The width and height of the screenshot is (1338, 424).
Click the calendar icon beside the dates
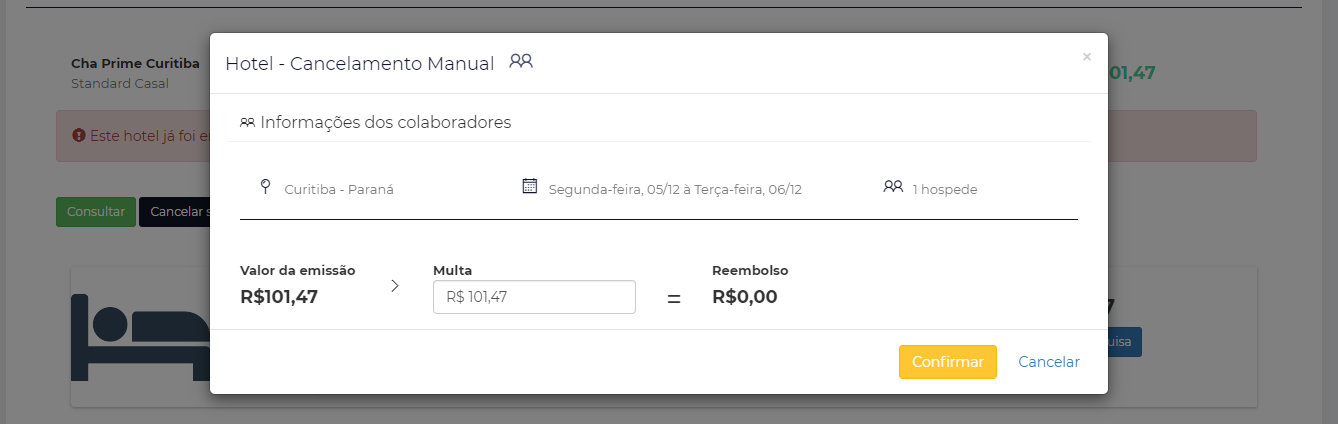coord(530,186)
